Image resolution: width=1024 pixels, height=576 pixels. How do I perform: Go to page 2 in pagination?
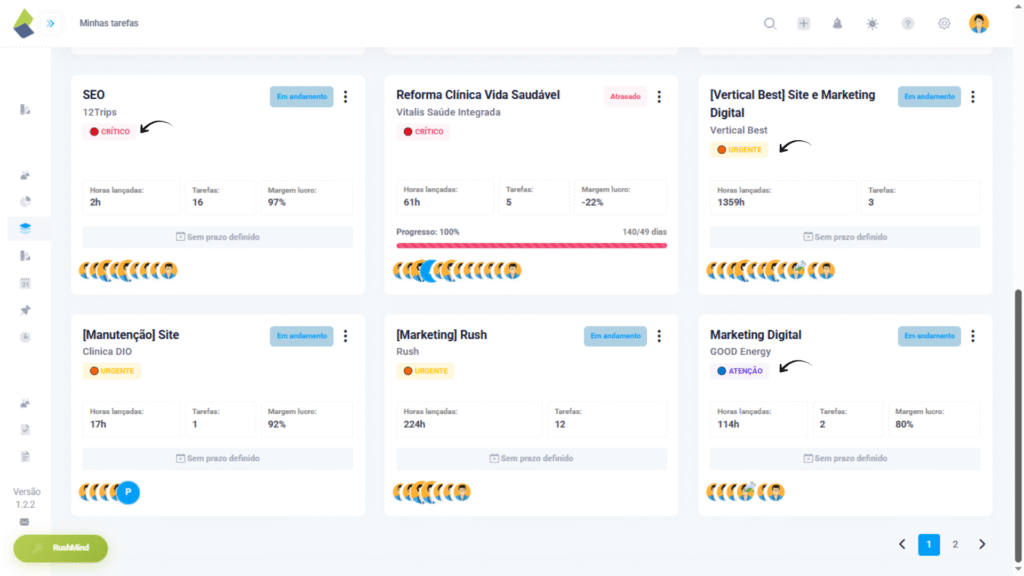tap(955, 544)
